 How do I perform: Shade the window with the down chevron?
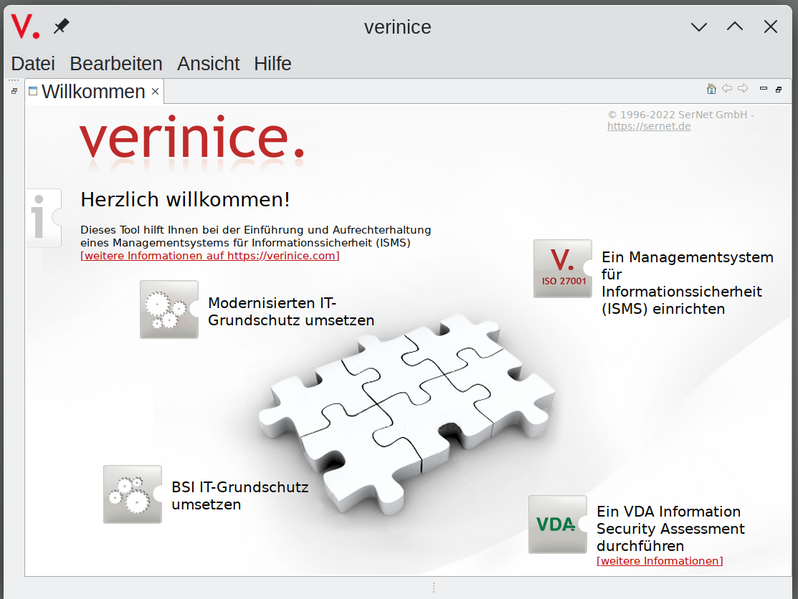click(699, 26)
